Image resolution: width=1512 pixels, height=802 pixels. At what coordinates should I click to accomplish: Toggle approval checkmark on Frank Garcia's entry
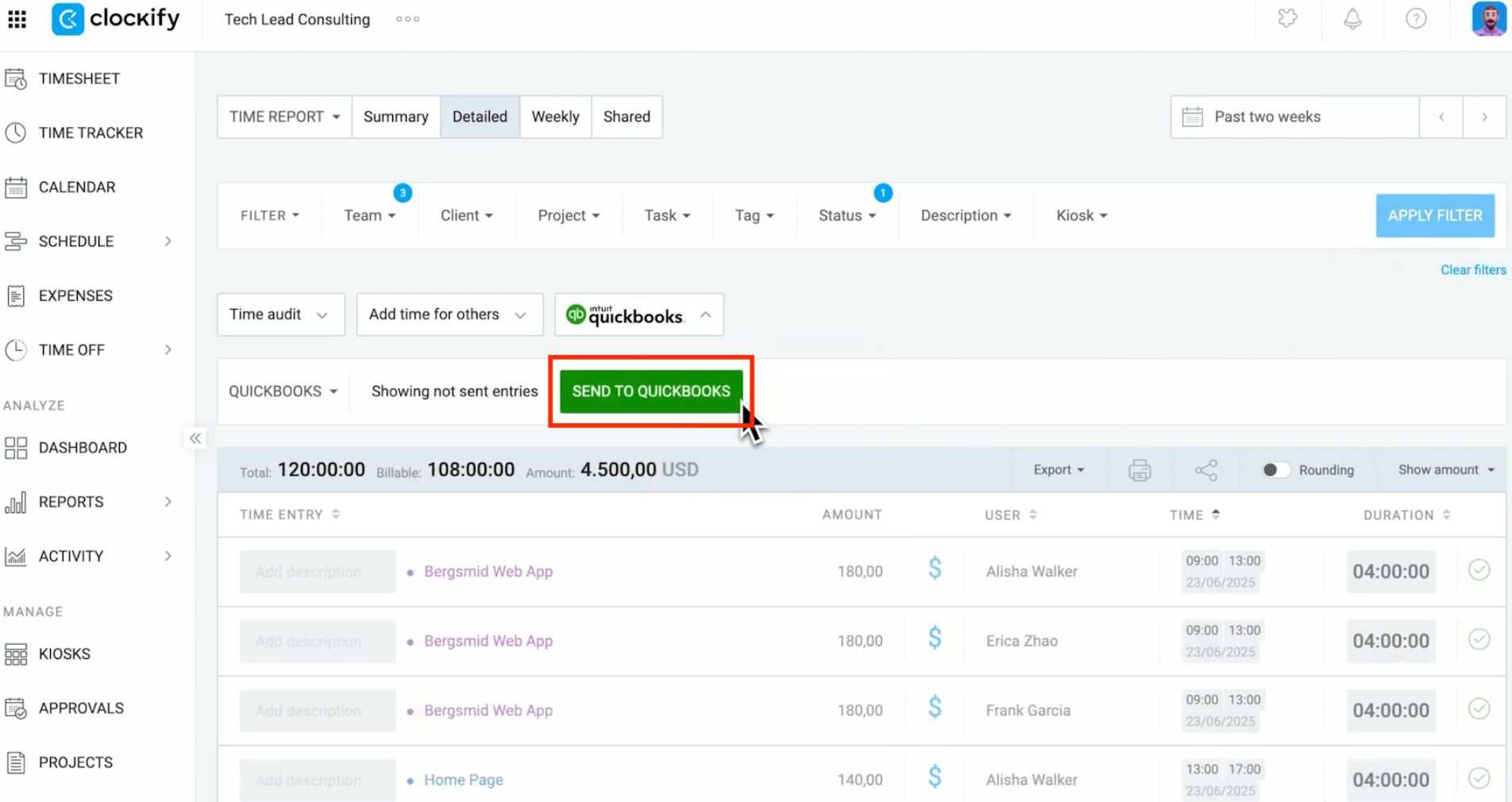(x=1479, y=711)
